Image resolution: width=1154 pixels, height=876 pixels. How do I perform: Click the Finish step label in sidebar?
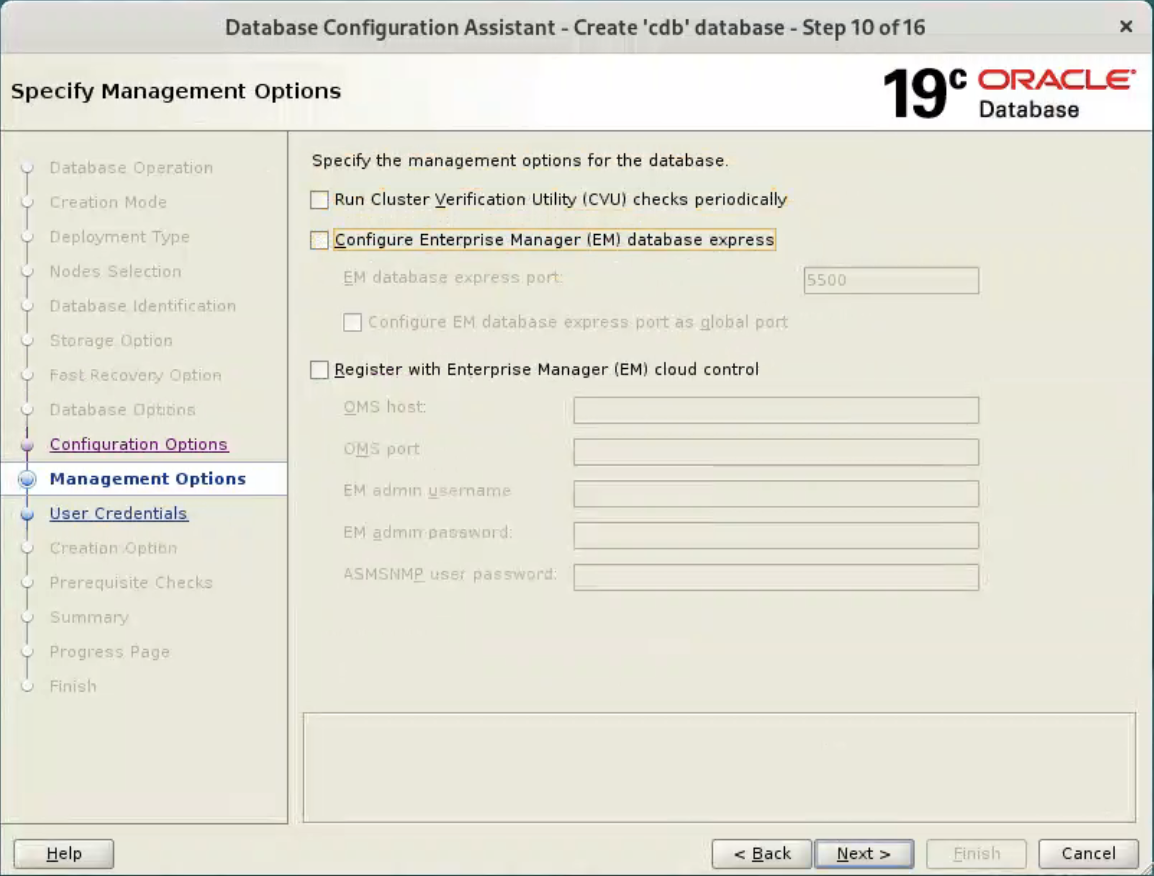pos(73,687)
